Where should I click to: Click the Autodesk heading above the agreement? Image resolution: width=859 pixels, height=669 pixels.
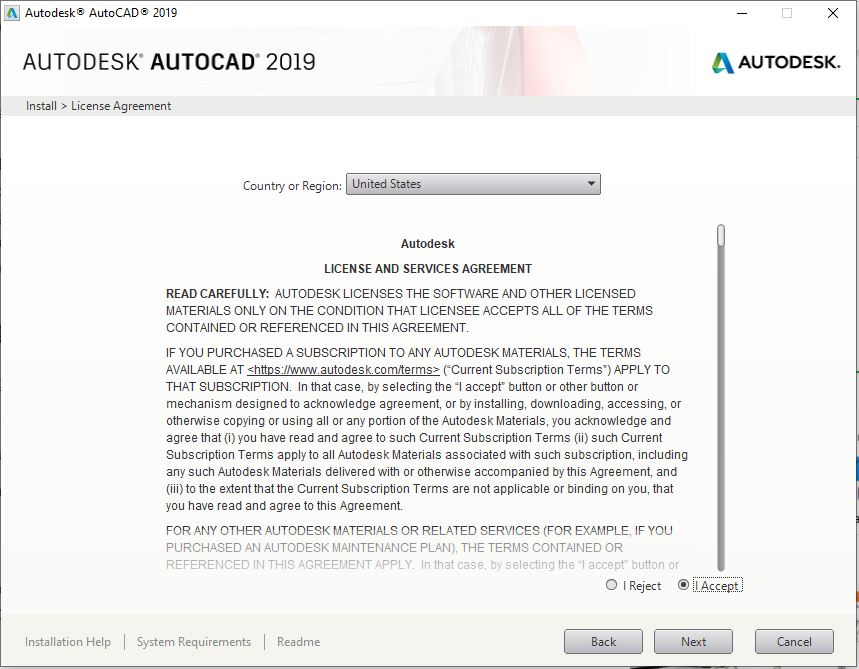428,243
